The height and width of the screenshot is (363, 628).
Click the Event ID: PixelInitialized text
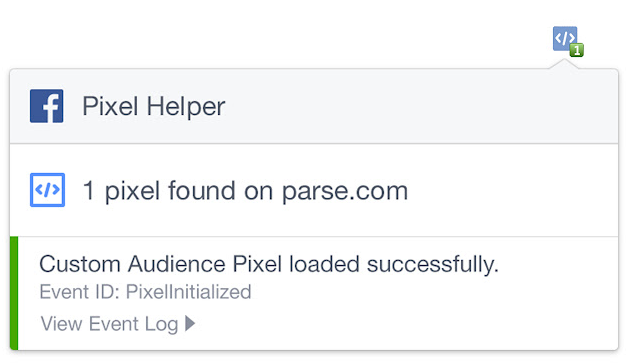[x=145, y=292]
